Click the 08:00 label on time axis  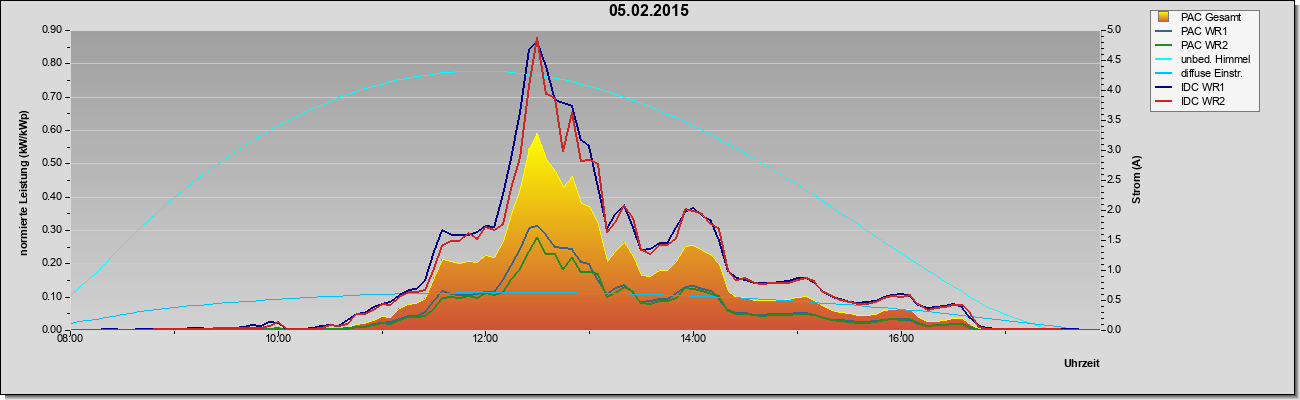tap(70, 340)
